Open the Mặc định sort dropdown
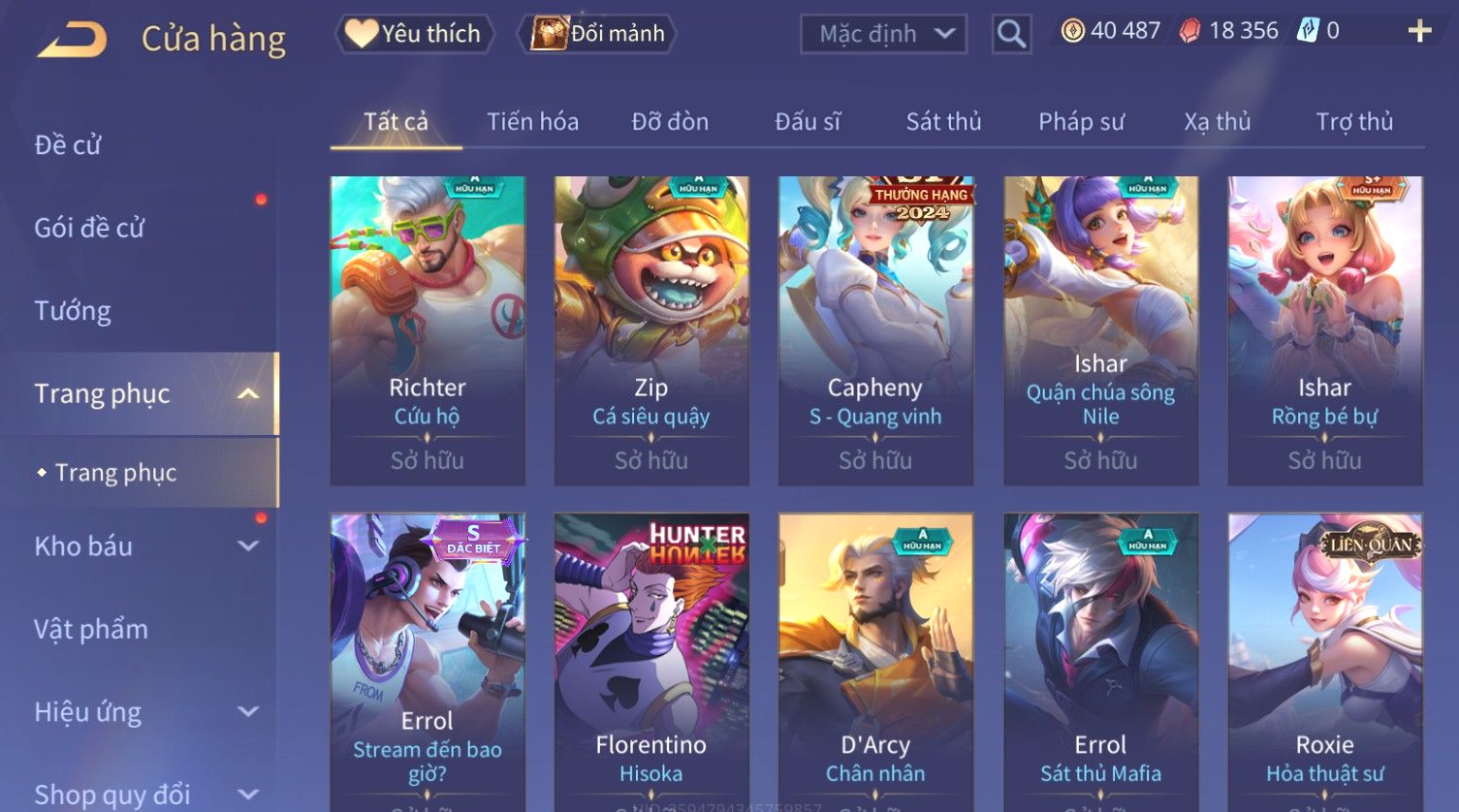 [x=883, y=35]
